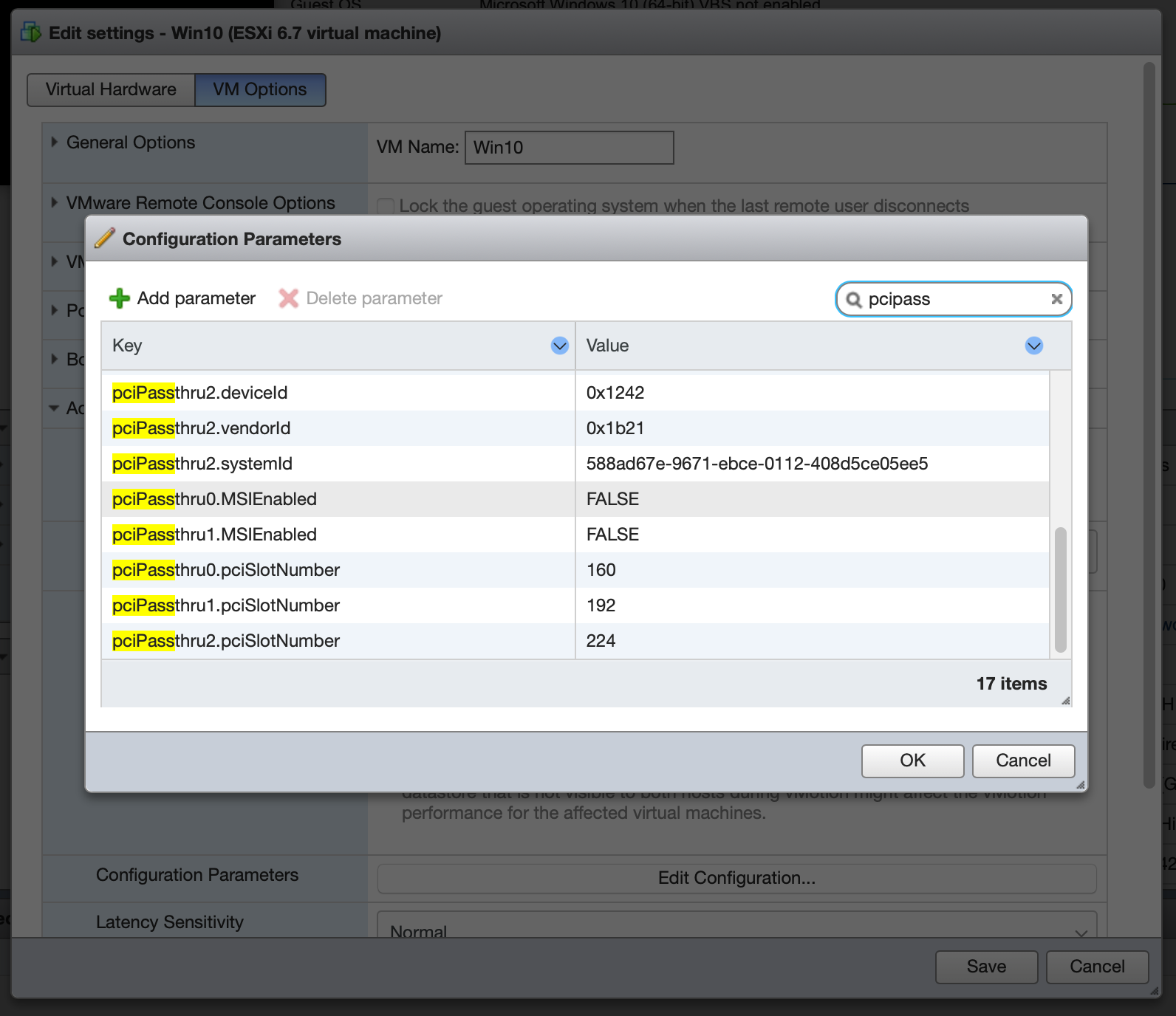This screenshot has height=1016, width=1176.
Task: Click the 17 items count label
Action: pos(1011,684)
